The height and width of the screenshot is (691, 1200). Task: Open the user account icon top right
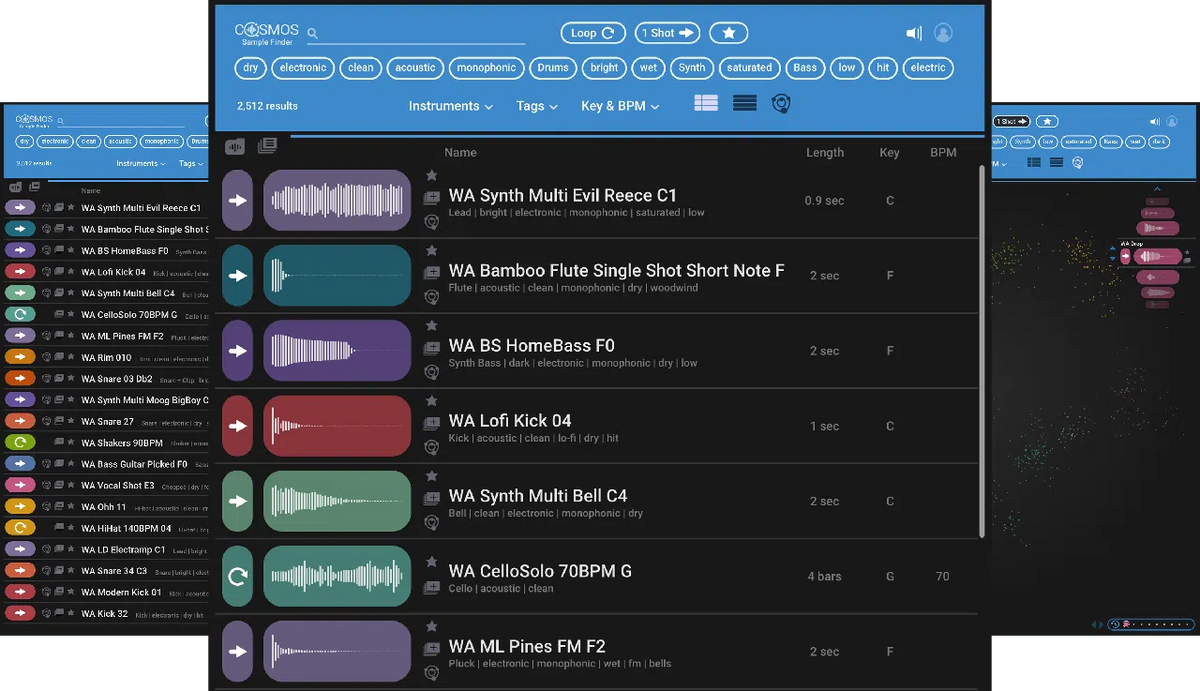943,32
